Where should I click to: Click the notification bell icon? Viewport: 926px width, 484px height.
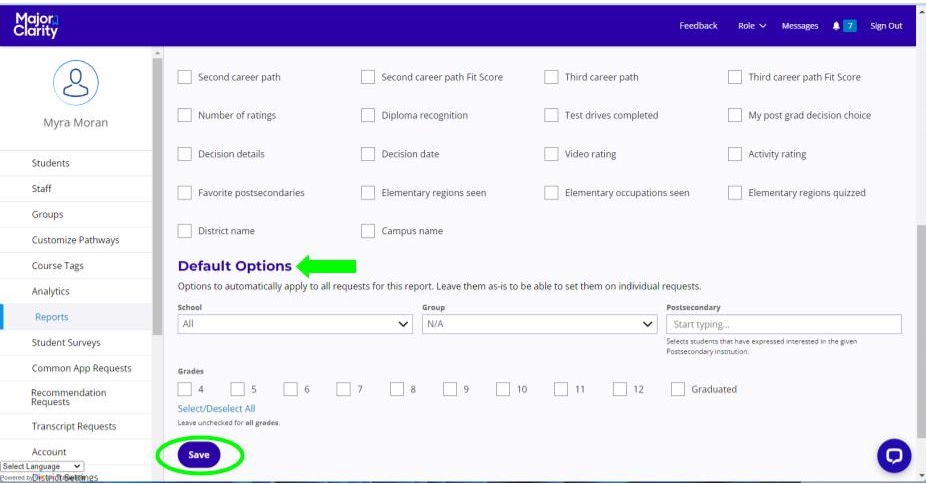pos(836,26)
